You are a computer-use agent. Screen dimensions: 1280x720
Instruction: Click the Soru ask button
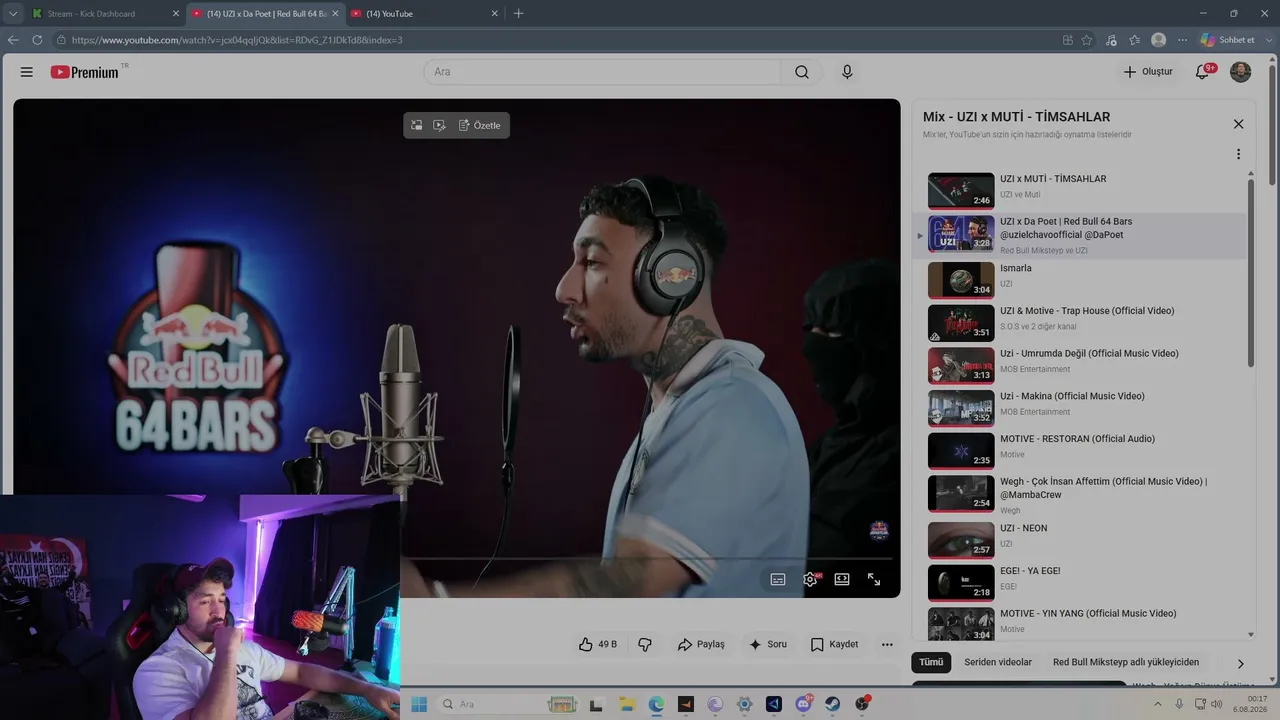(768, 645)
